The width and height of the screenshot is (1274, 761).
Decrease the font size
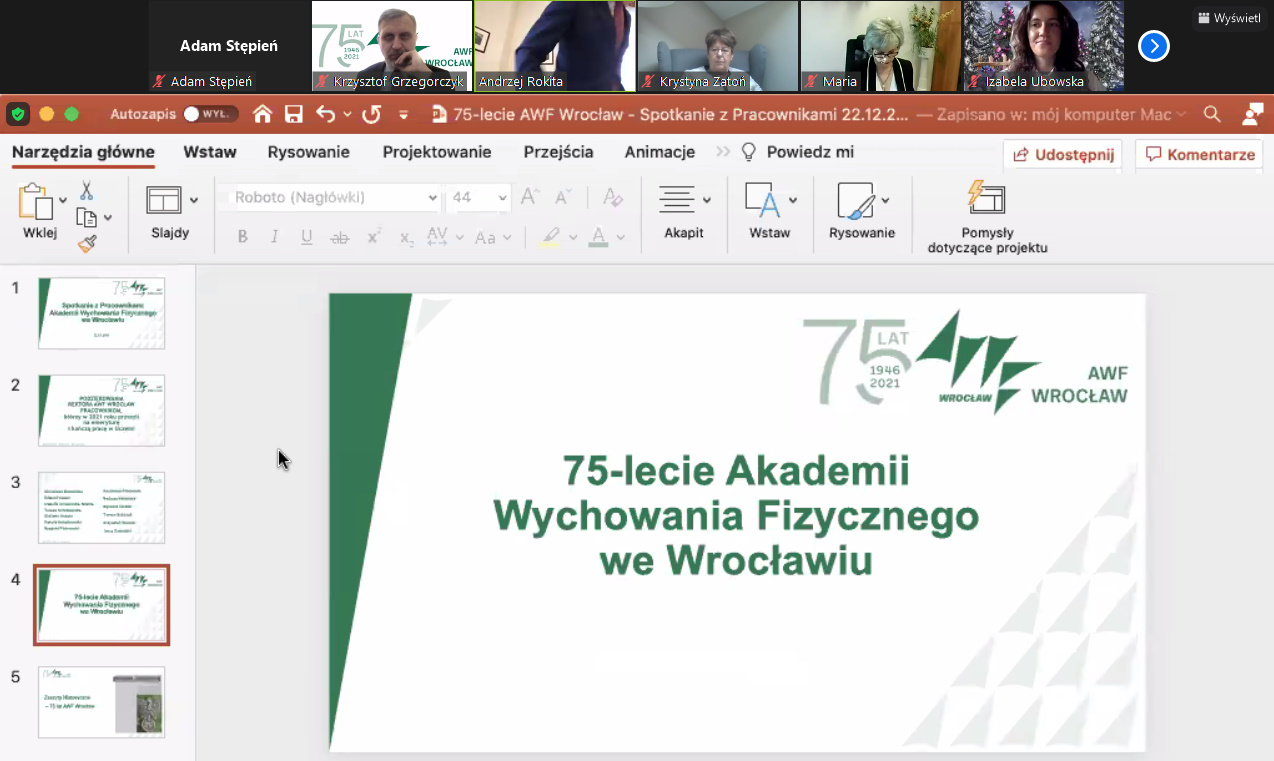pos(563,197)
